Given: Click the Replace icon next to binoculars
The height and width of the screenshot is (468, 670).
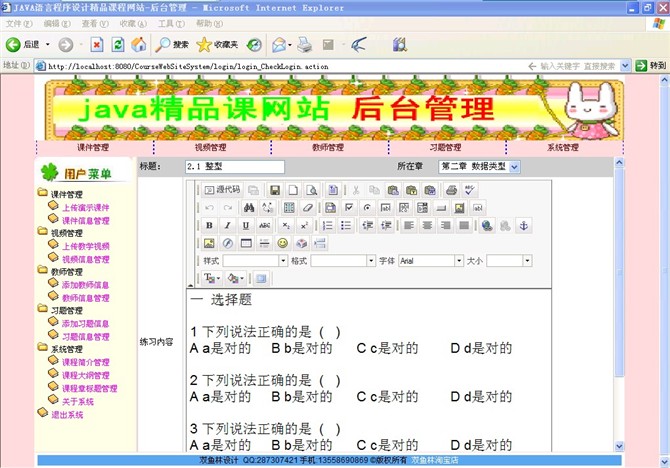Looking at the screenshot, I should click(268, 208).
